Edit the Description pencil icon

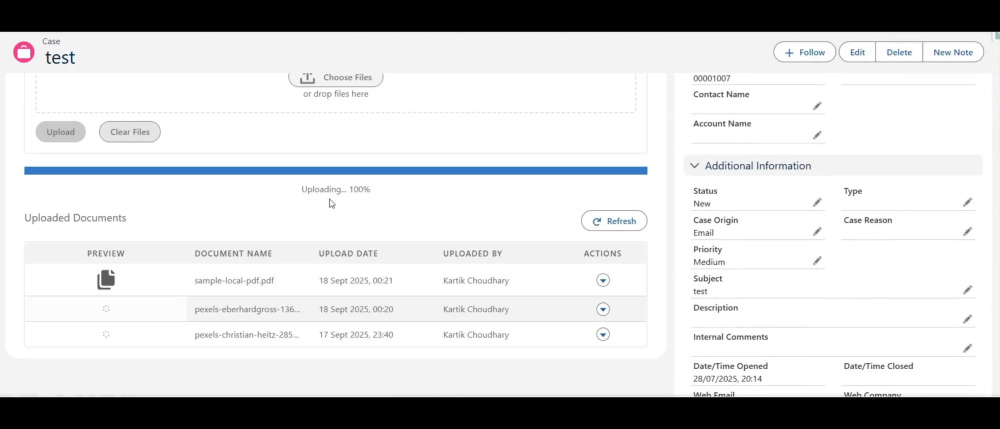(967, 319)
